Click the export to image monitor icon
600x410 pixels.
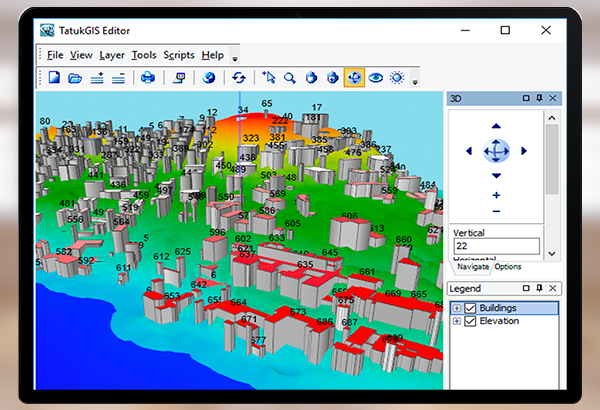tap(179, 78)
